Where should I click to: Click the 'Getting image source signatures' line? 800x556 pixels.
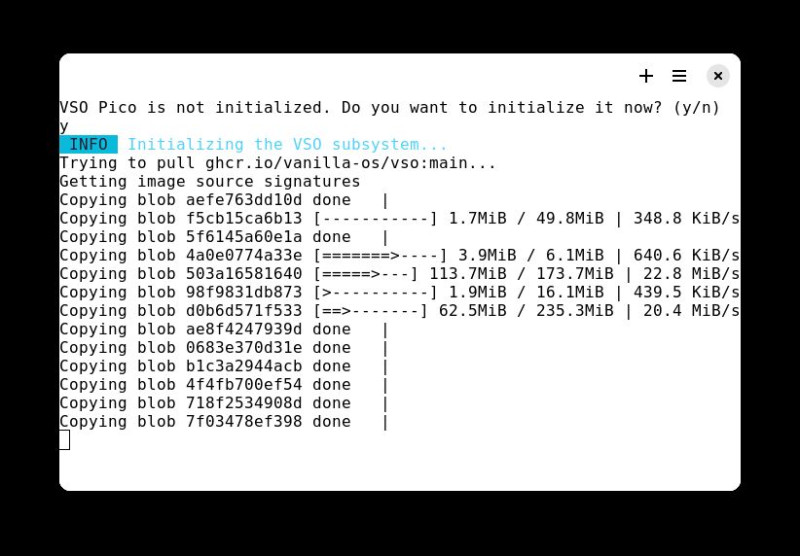pyautogui.click(x=210, y=182)
